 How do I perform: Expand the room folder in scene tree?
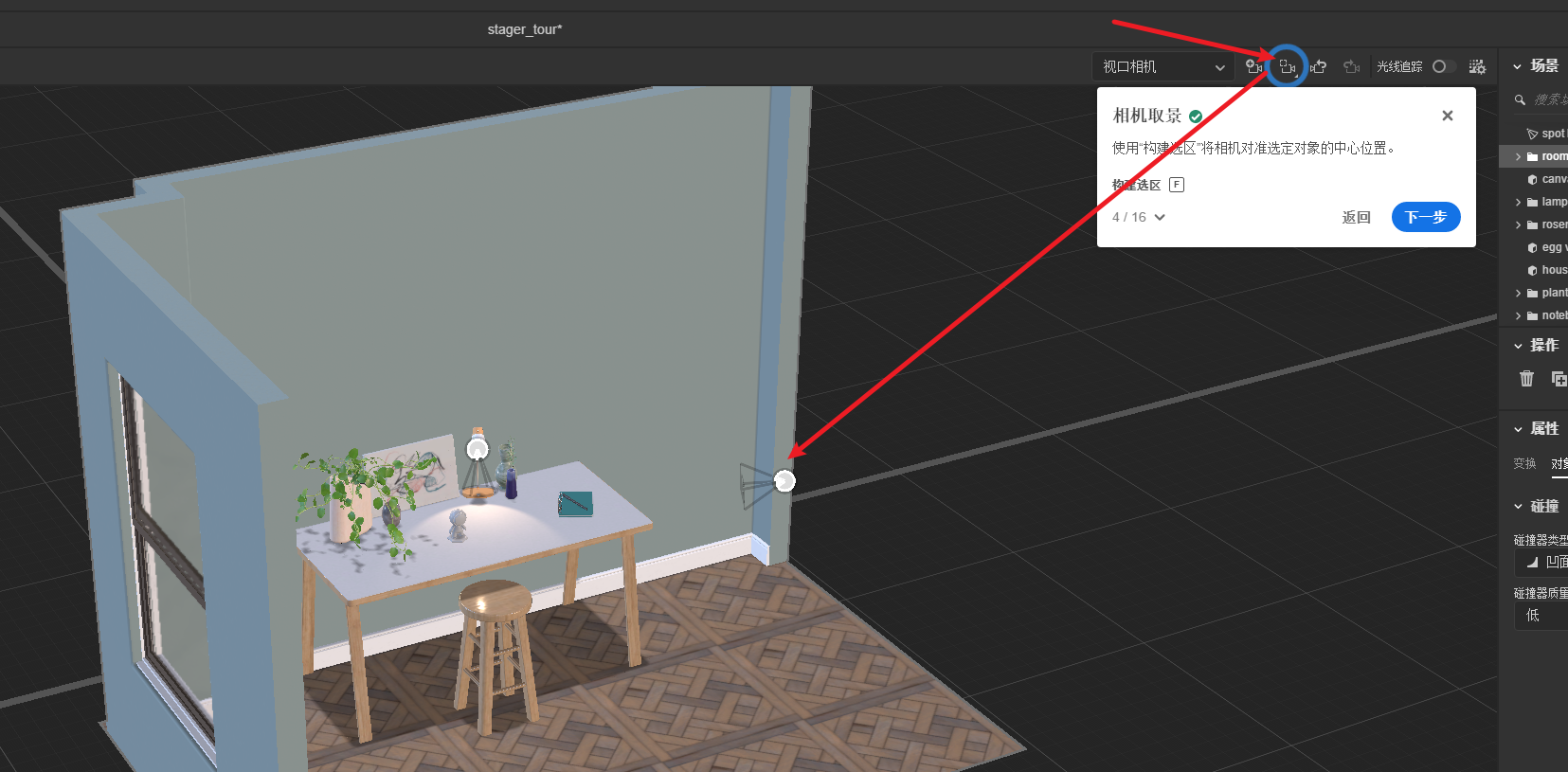(x=1518, y=156)
